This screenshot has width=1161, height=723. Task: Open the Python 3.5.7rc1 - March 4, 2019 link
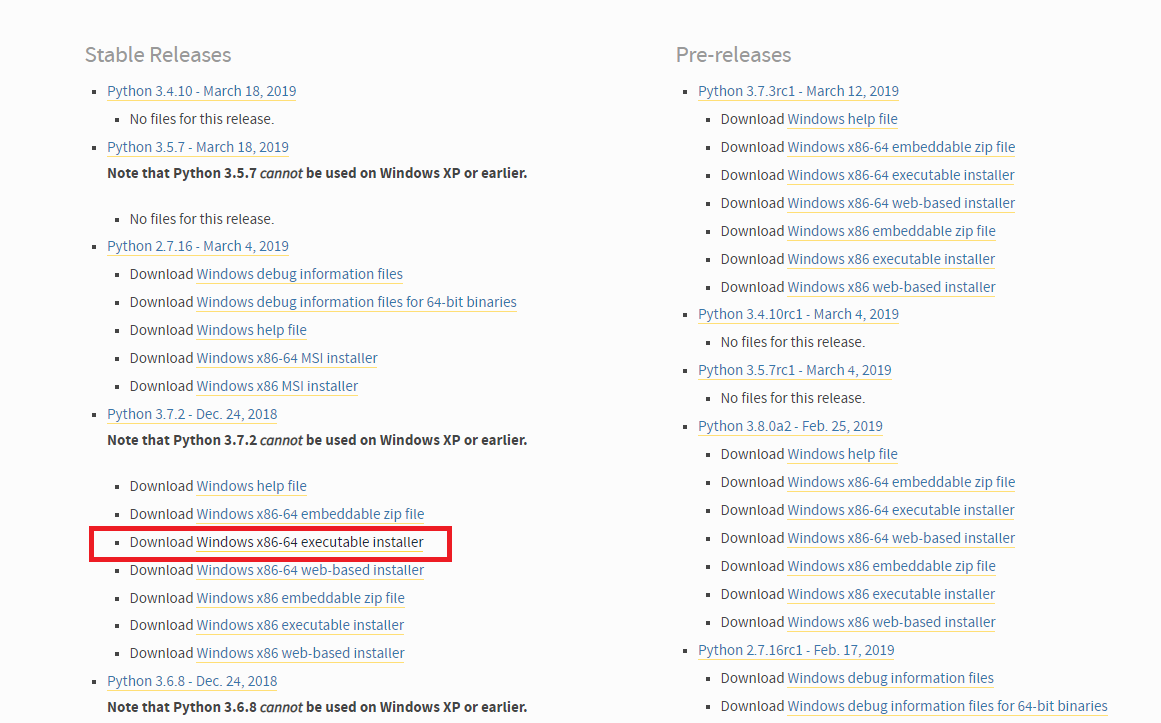click(x=794, y=370)
